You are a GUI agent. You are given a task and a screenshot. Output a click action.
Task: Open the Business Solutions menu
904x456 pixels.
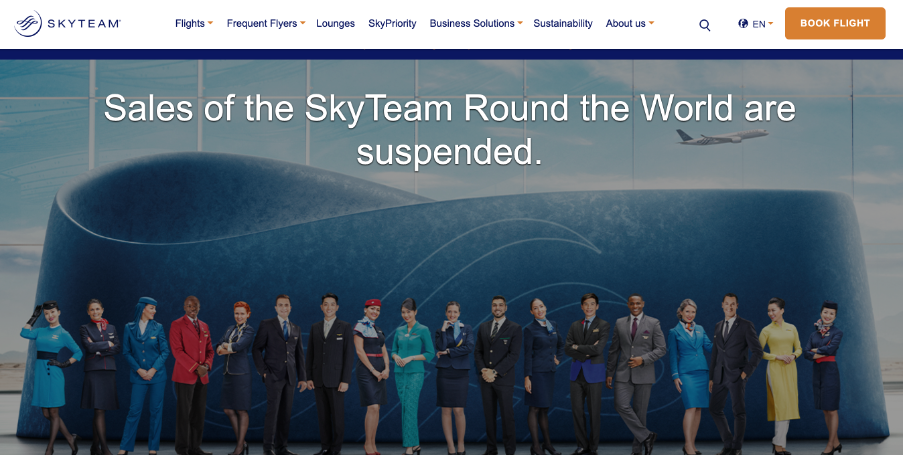click(472, 24)
